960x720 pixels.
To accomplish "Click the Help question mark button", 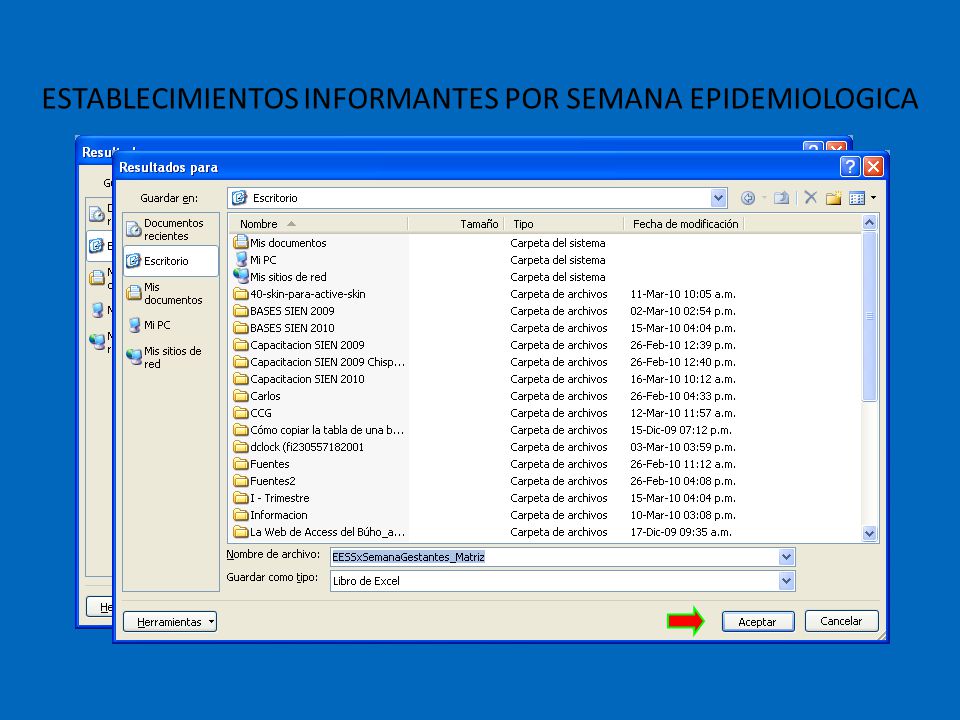I will click(x=850, y=167).
